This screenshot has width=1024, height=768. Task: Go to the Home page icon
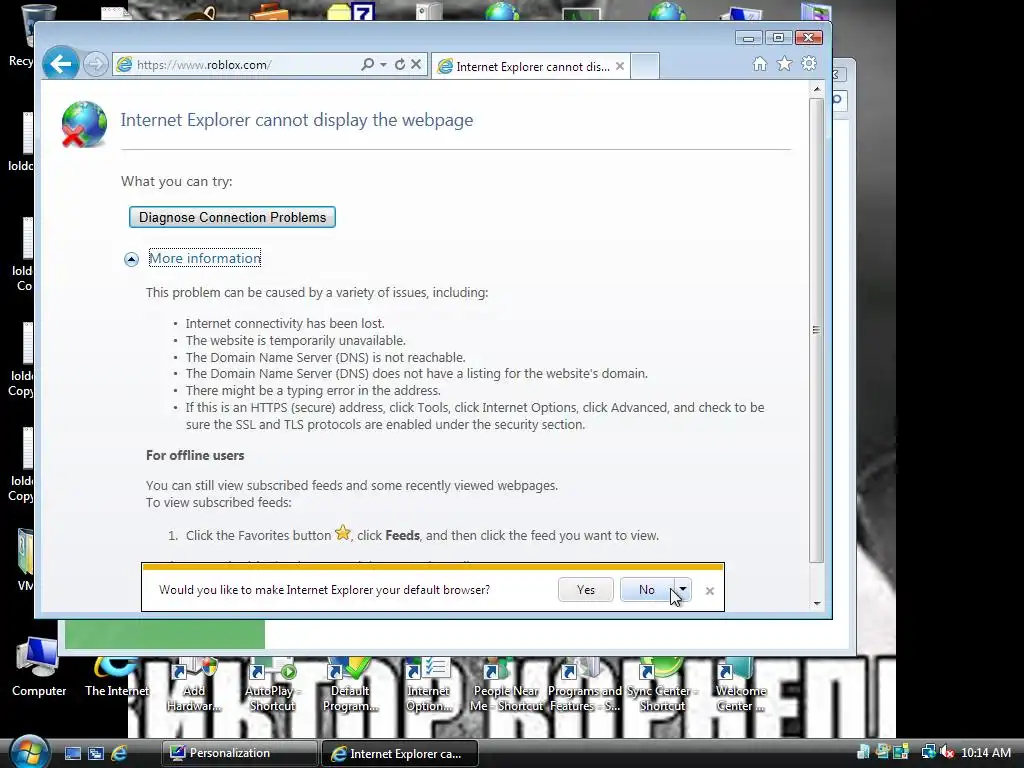[760, 63]
